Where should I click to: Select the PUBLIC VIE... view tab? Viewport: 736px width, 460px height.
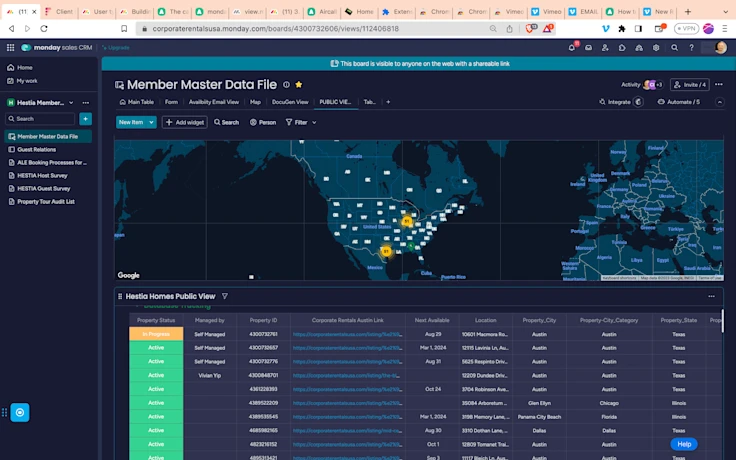(x=335, y=102)
